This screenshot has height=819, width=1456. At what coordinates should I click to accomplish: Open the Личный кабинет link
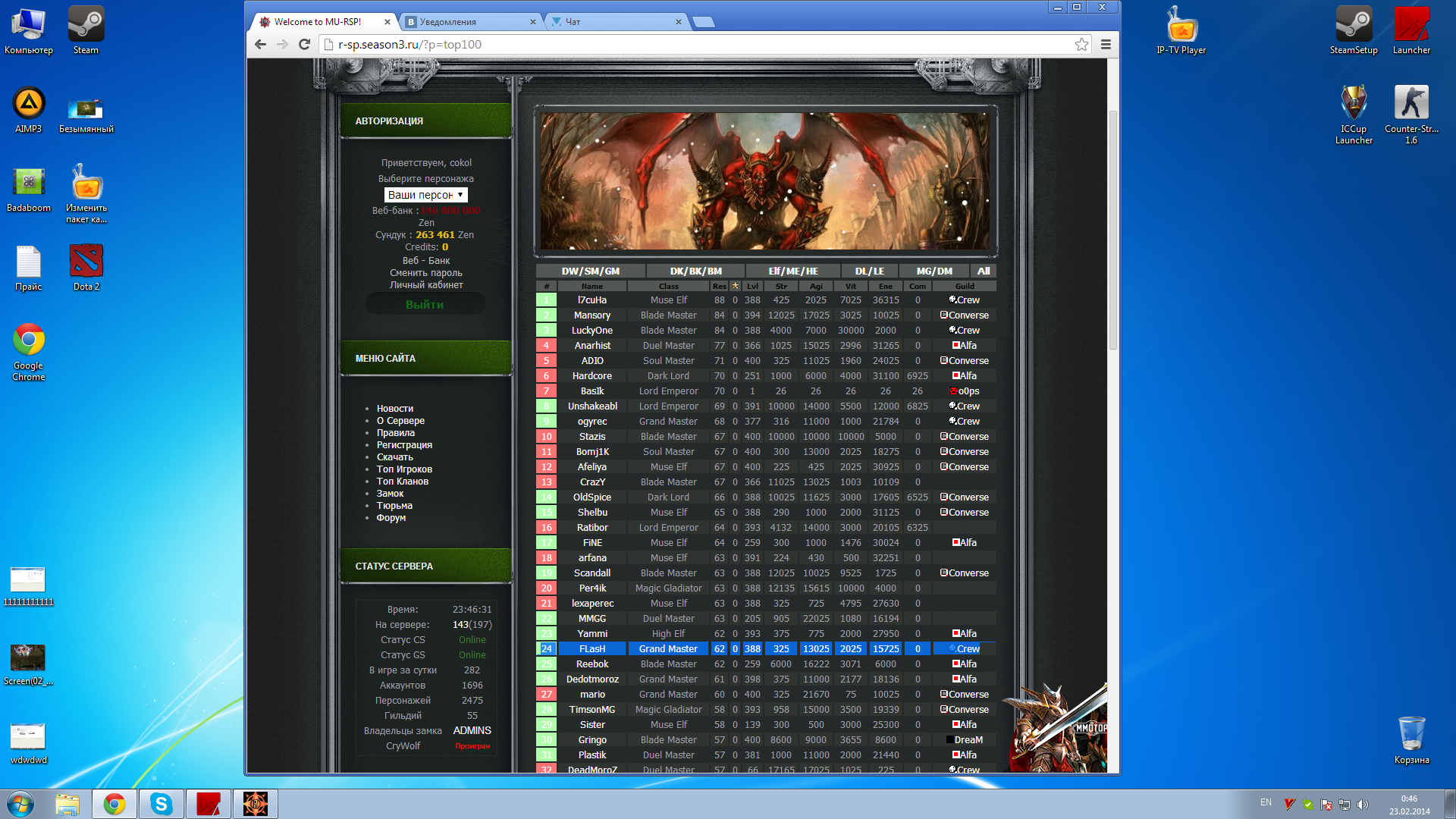426,285
